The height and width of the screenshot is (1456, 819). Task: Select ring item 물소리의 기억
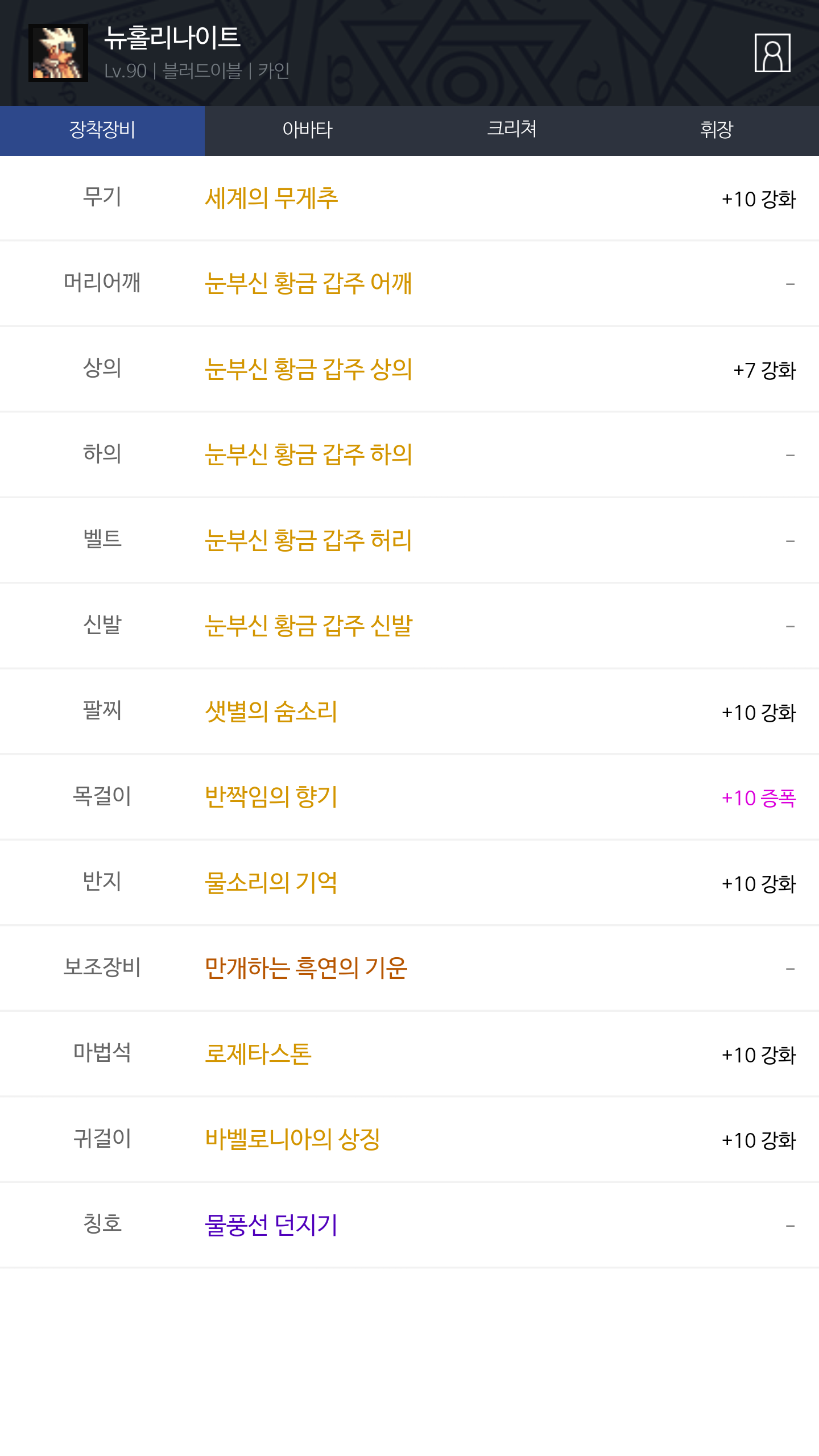(271, 883)
